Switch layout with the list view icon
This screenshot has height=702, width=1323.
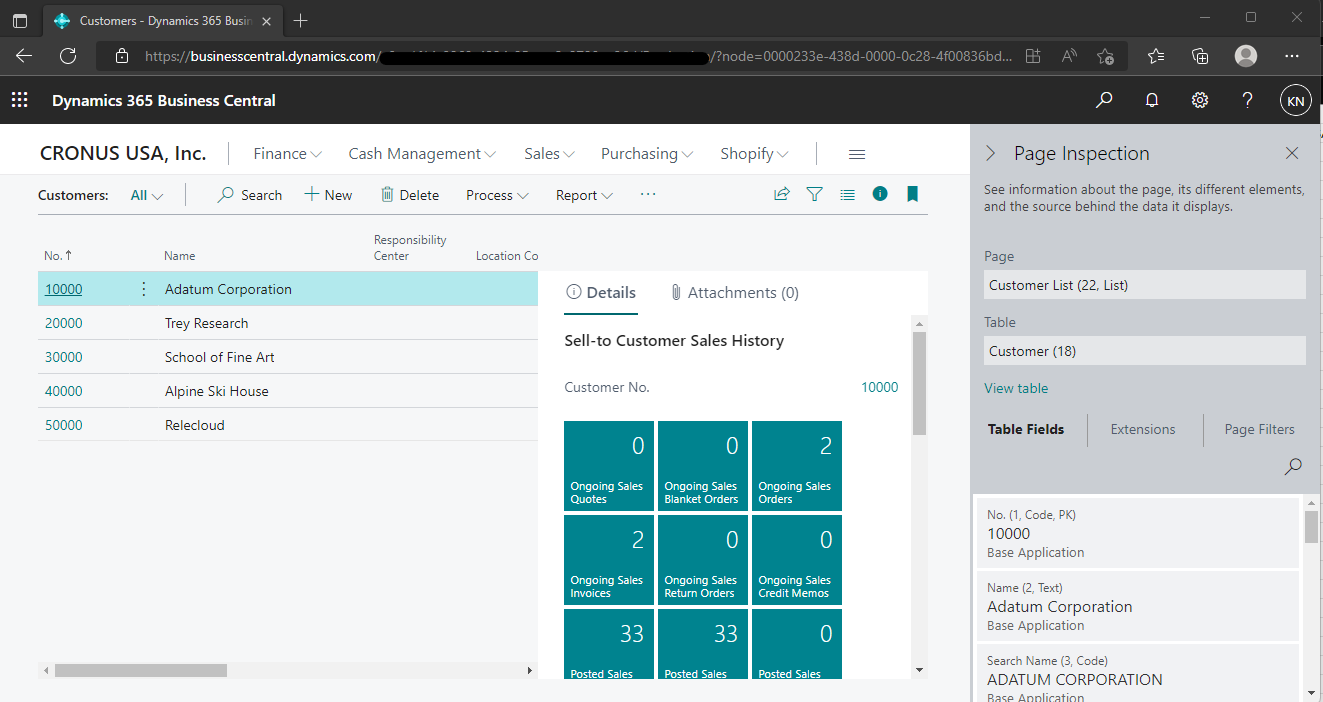[847, 195]
